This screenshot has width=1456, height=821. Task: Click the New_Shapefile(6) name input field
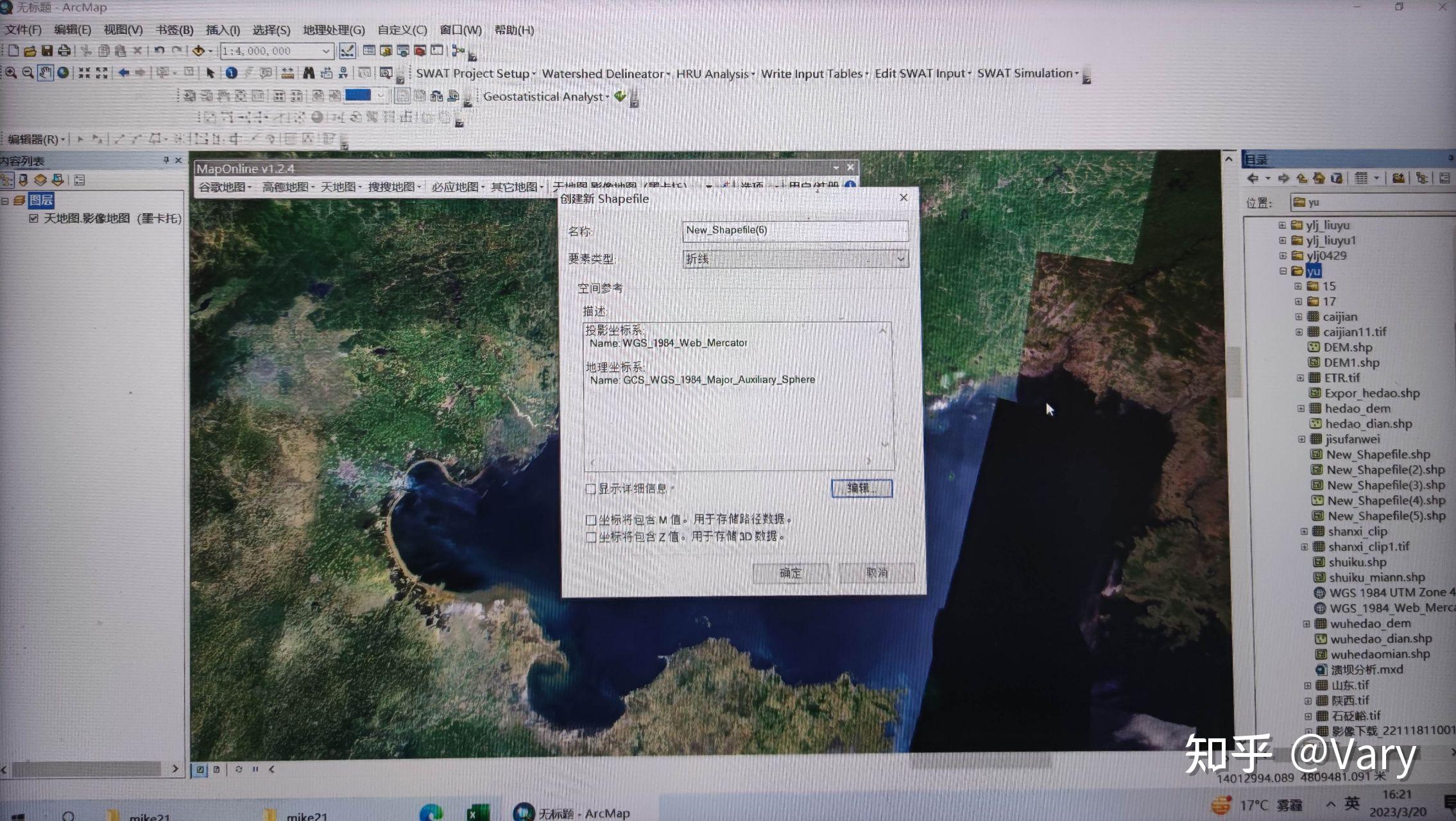point(796,232)
